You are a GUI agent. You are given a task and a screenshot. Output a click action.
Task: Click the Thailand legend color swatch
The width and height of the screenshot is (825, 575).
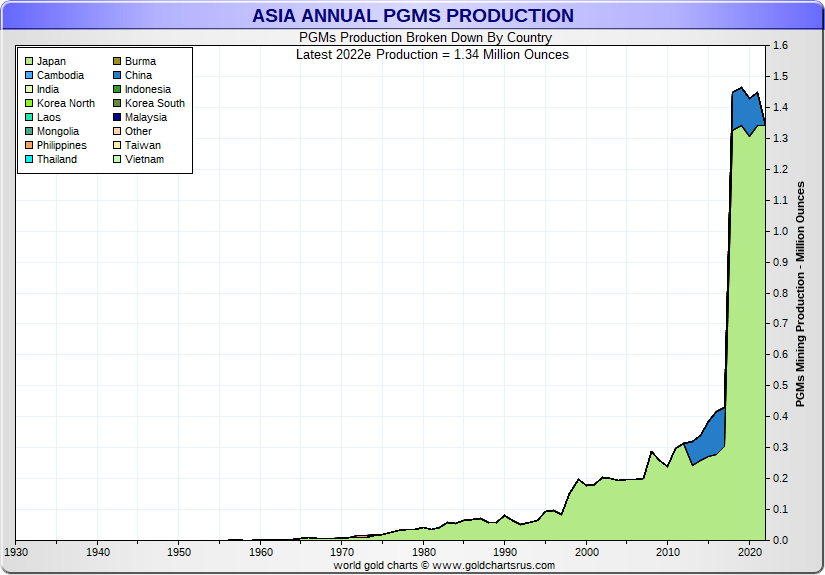point(28,159)
